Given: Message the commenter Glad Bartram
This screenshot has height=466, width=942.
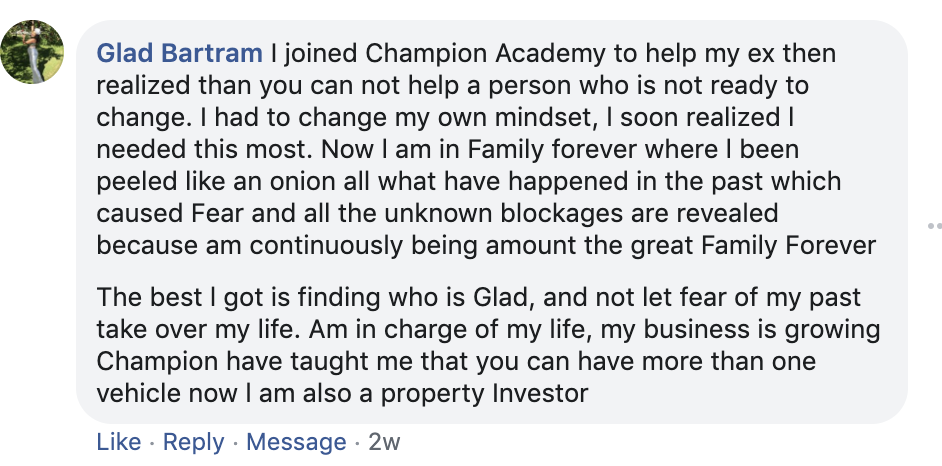Looking at the screenshot, I should (296, 442).
